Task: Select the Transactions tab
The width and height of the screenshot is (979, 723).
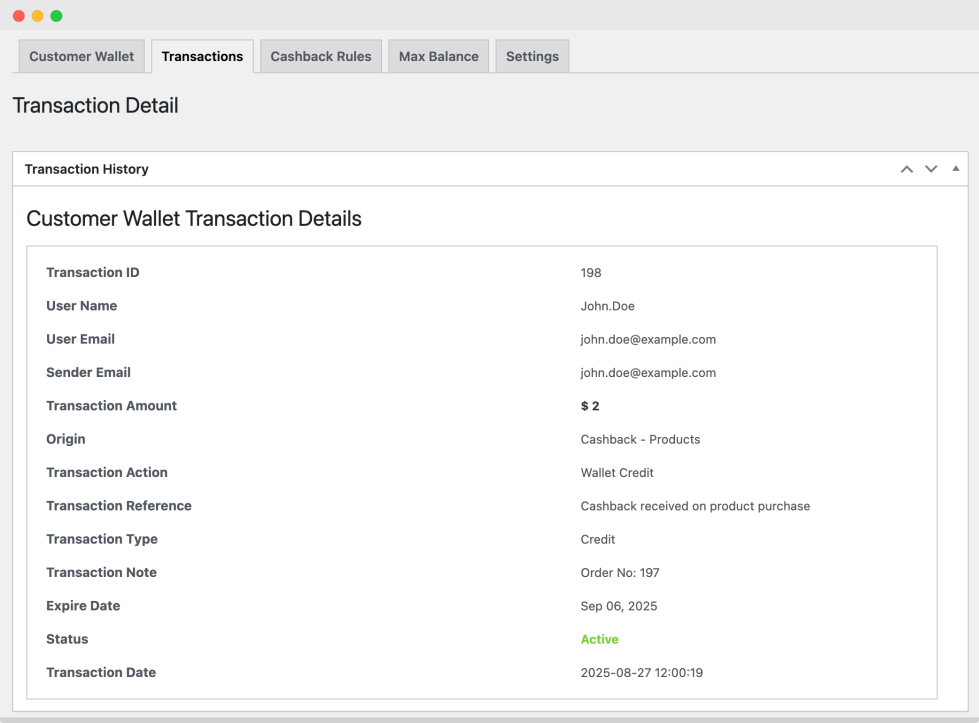Action: 202,56
